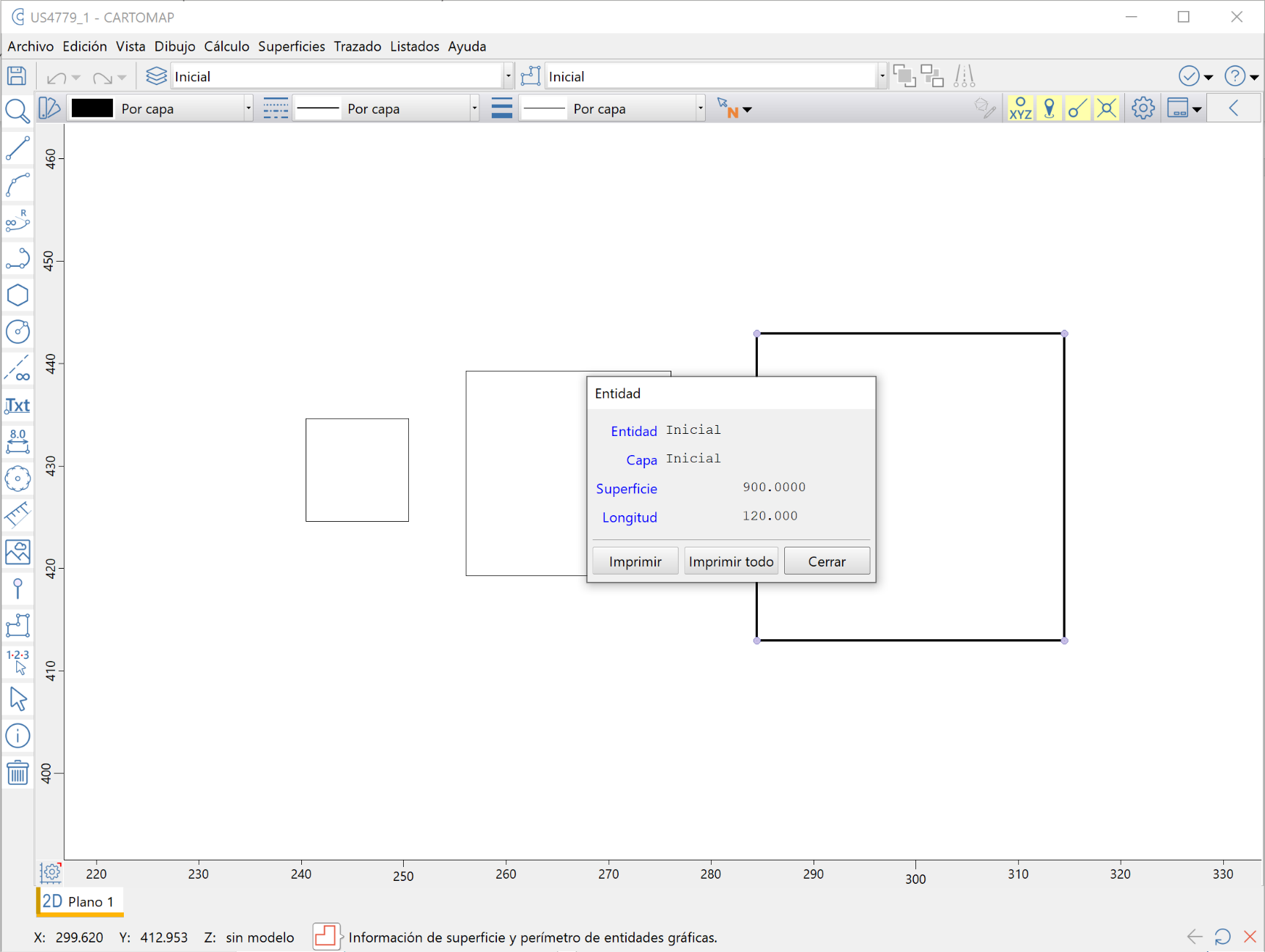Open the Archivo menu
1265x952 pixels.
[31, 46]
